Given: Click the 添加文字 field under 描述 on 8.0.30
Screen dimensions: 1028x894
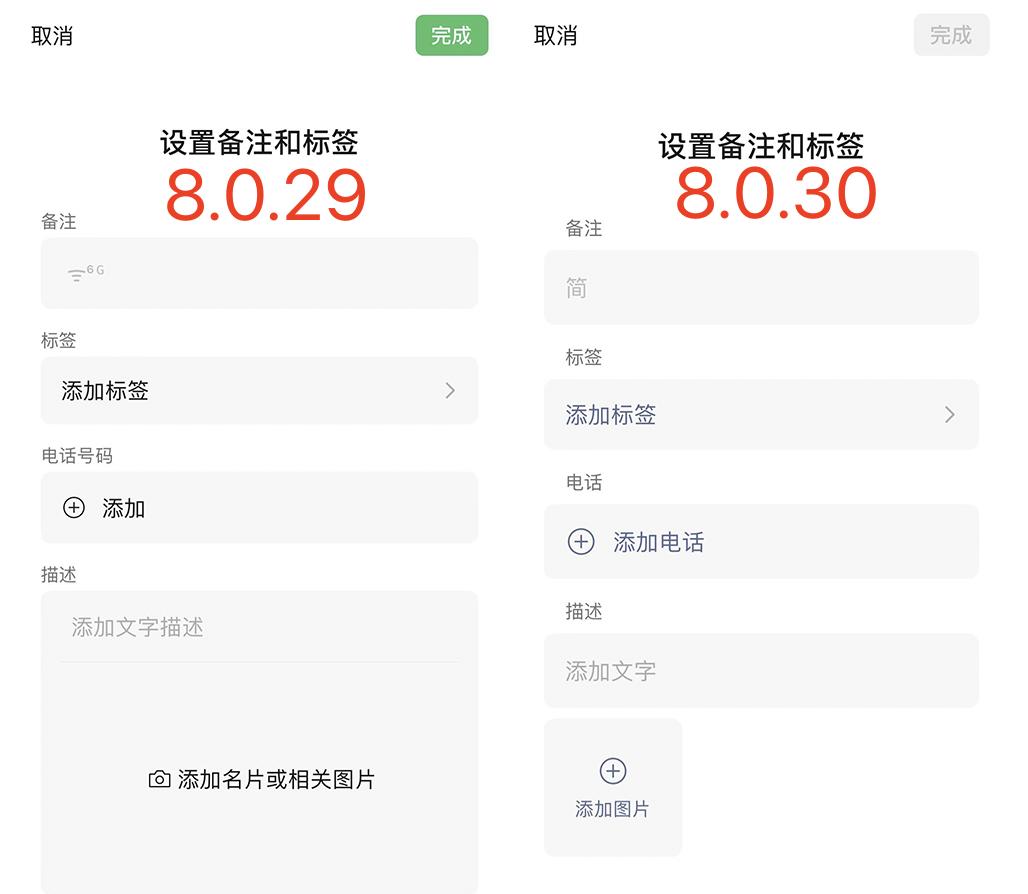Looking at the screenshot, I should coord(761,671).
